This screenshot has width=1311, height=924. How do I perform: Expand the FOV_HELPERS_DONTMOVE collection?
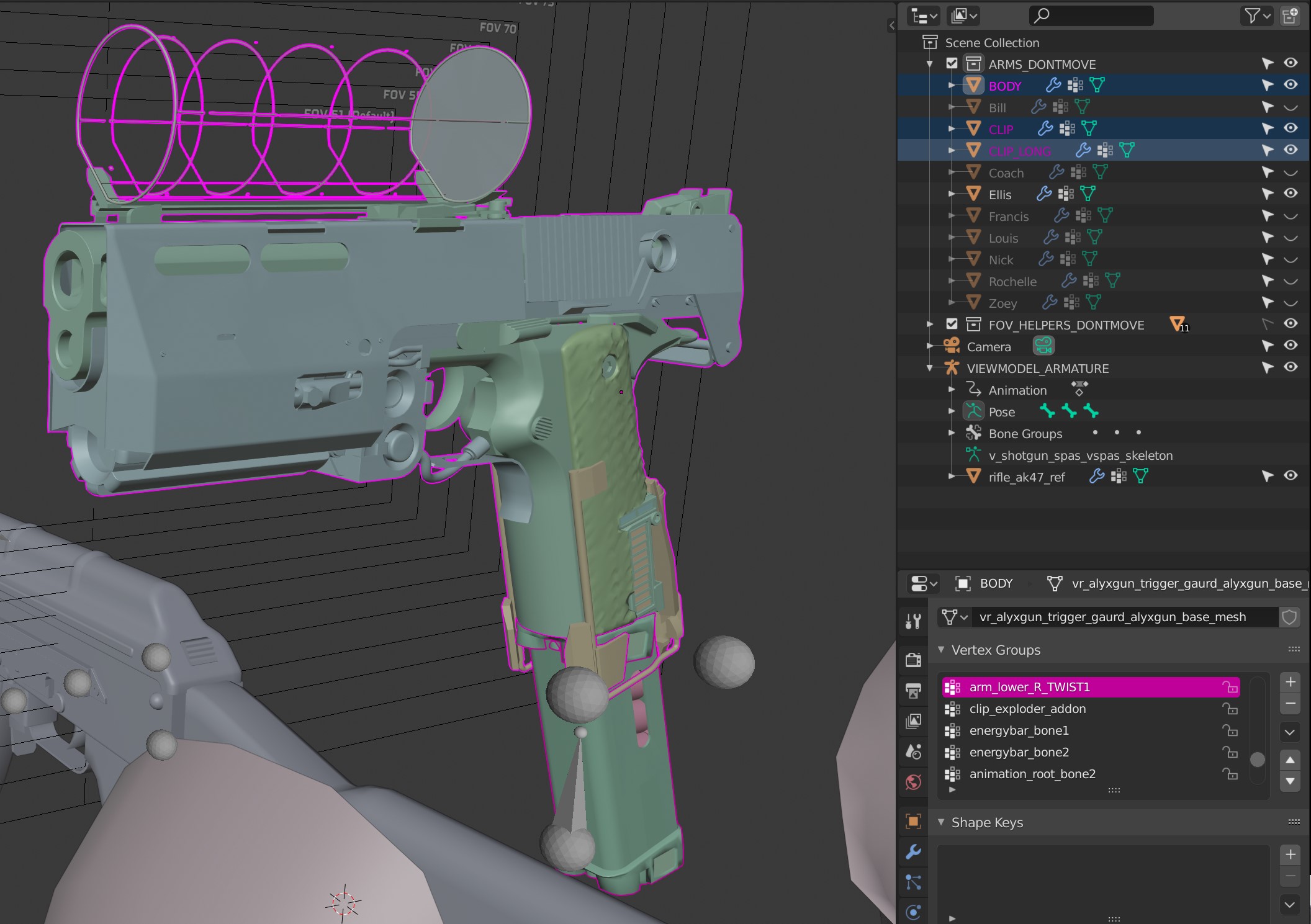[929, 324]
